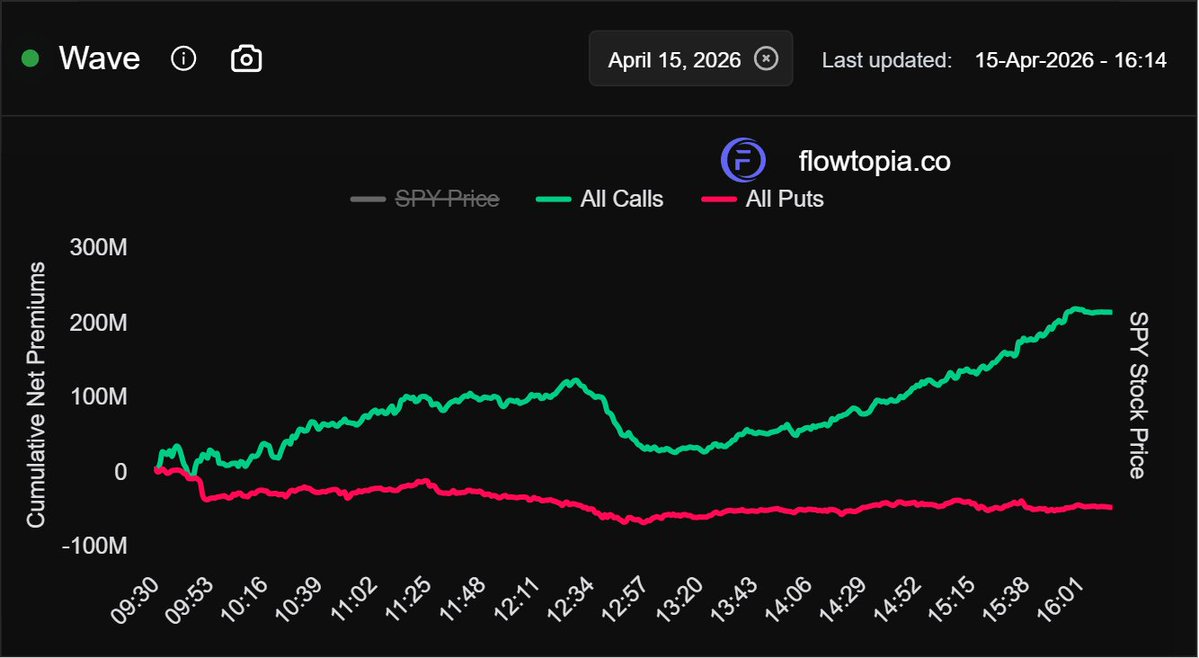1199x658 pixels.
Task: Click the green calls line at its peak
Action: [1076, 308]
